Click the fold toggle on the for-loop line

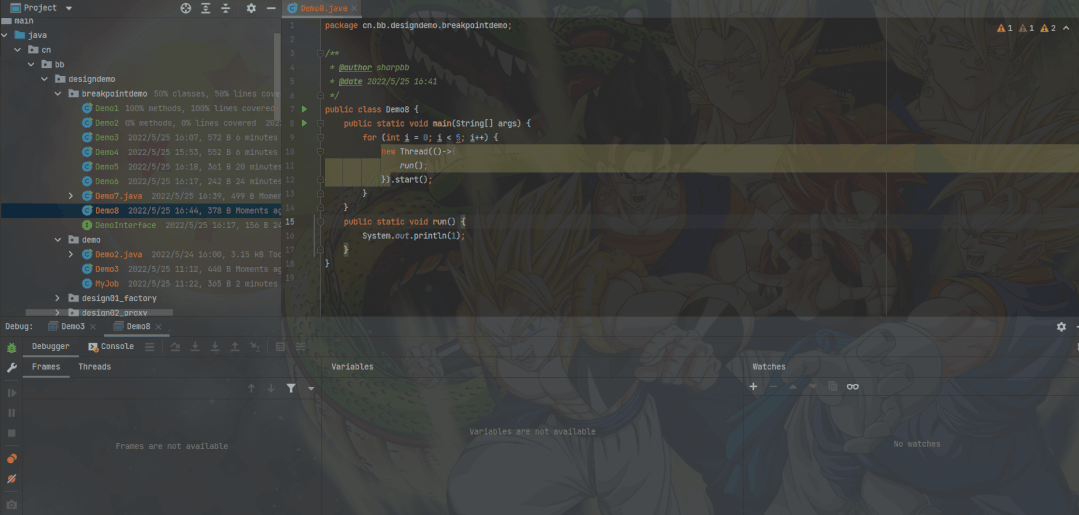[x=320, y=138]
